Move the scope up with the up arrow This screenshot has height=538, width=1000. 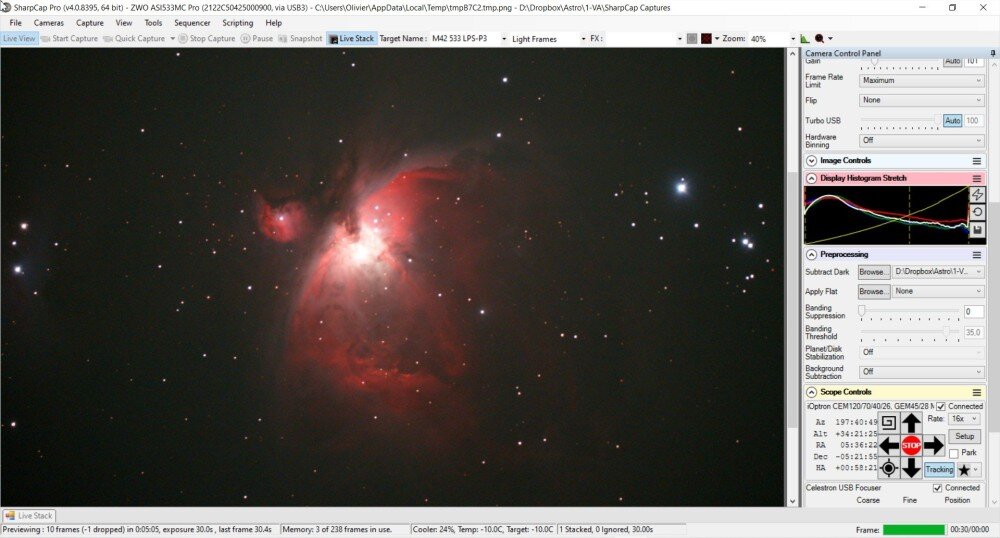point(911,422)
